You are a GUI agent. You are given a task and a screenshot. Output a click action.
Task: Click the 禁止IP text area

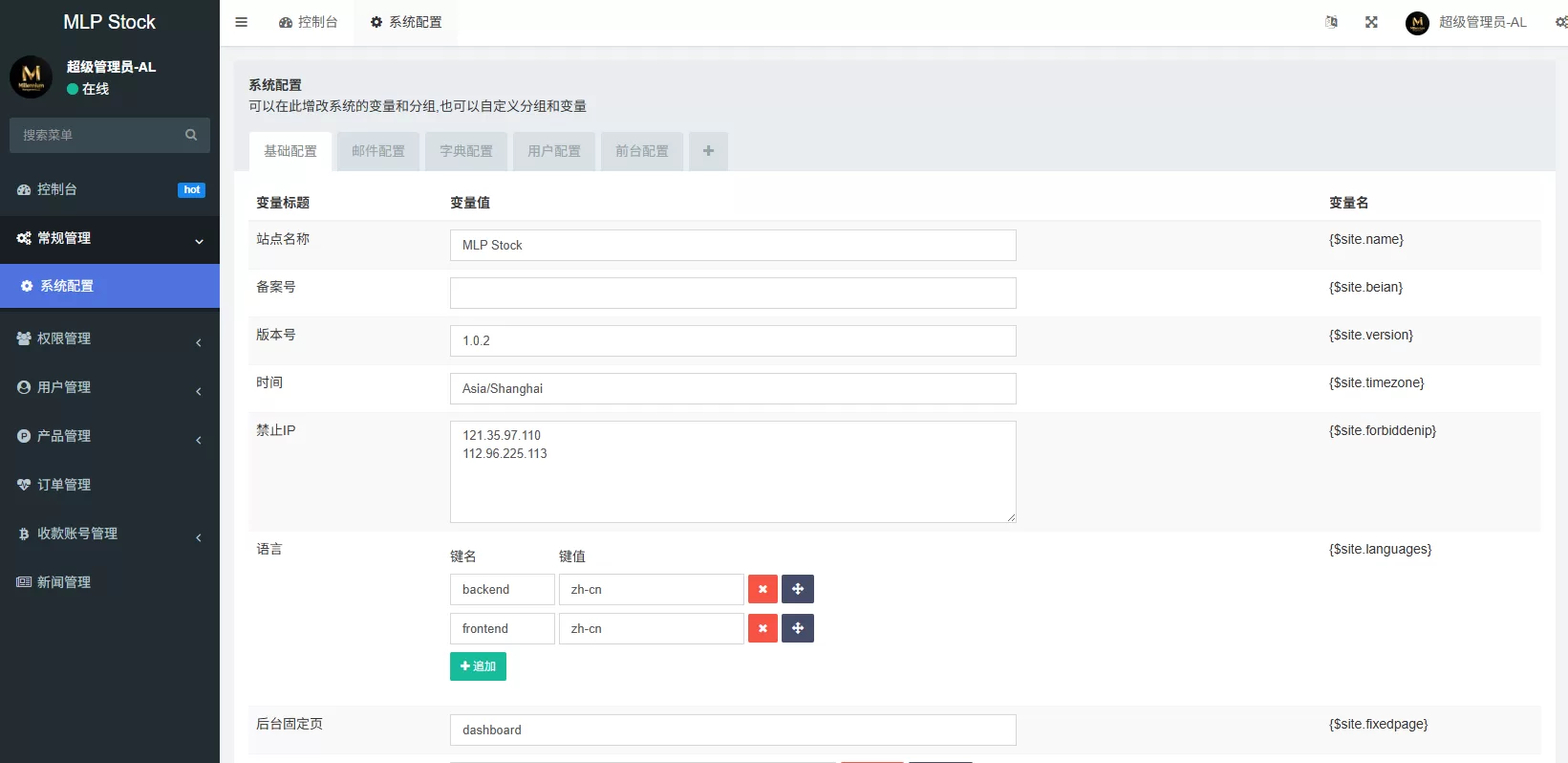click(x=733, y=471)
